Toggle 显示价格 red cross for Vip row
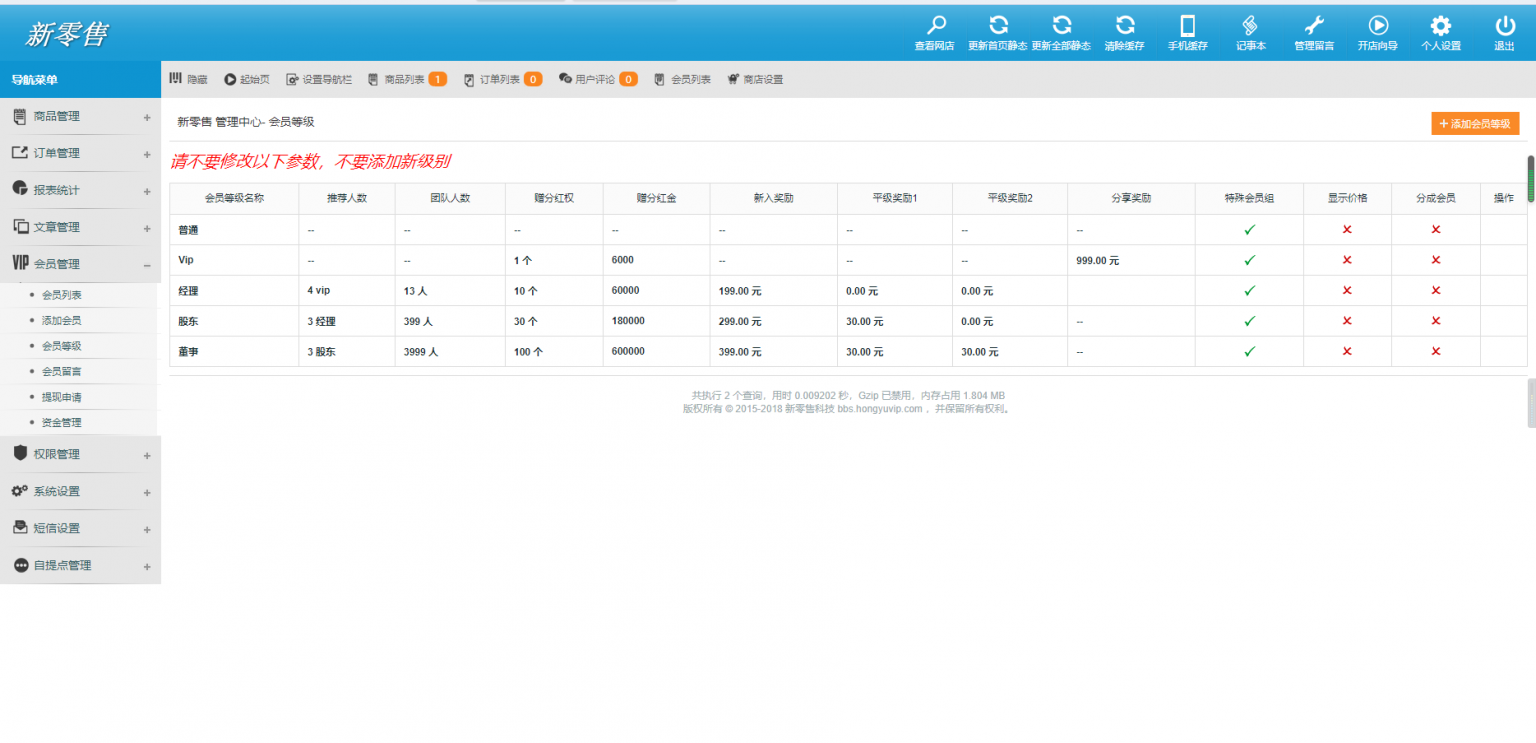 (1347, 260)
